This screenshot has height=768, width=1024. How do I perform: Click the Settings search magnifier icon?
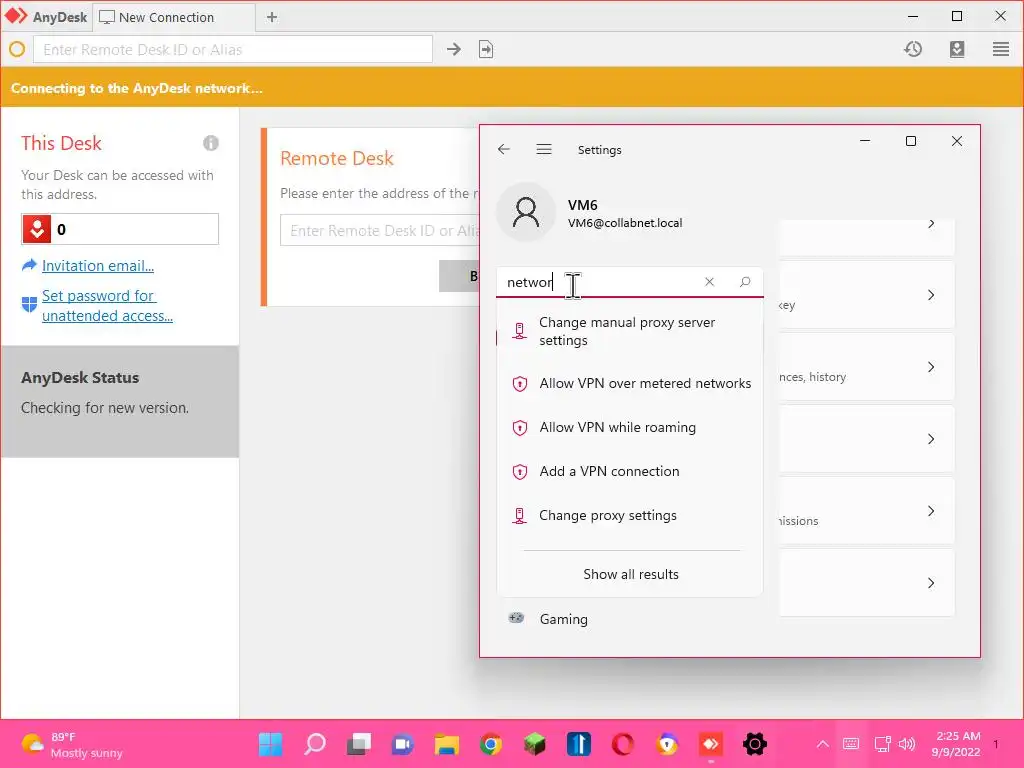745,282
